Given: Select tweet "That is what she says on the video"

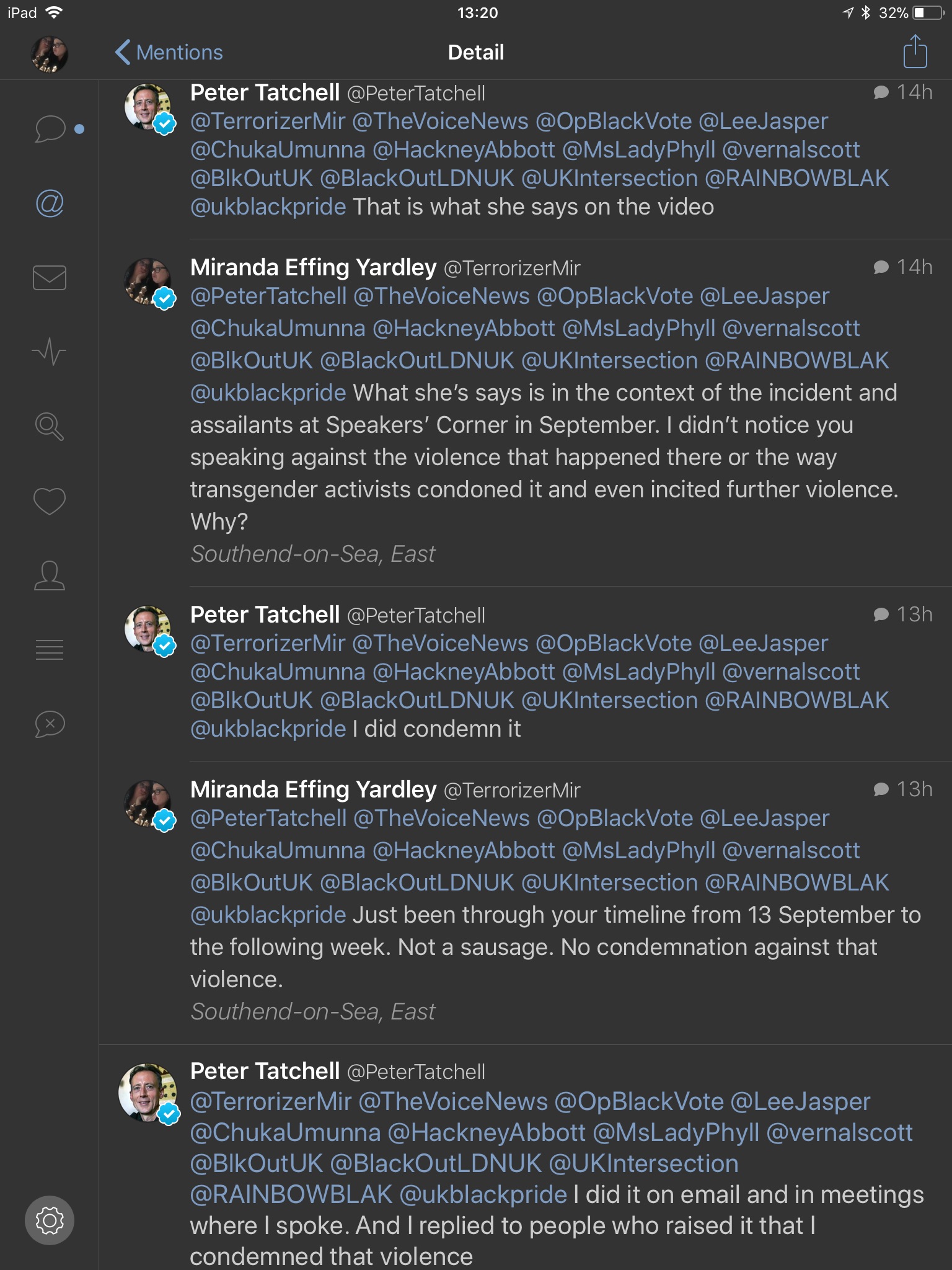Looking at the screenshot, I should pyautogui.click(x=533, y=207).
